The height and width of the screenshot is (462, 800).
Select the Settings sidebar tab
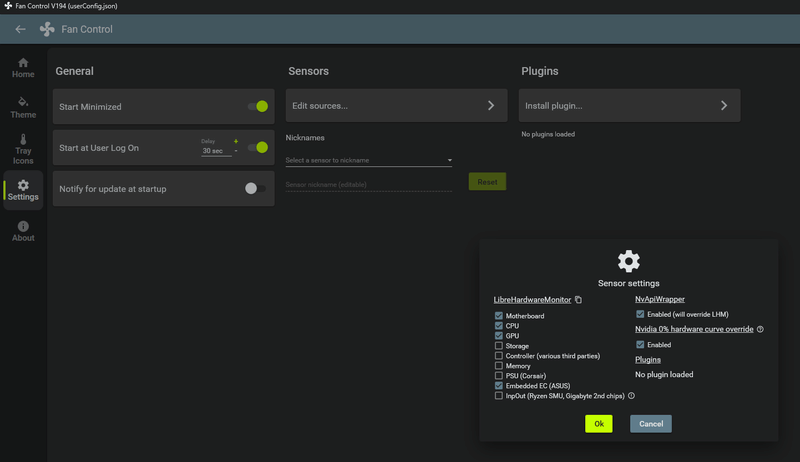tap(23, 189)
